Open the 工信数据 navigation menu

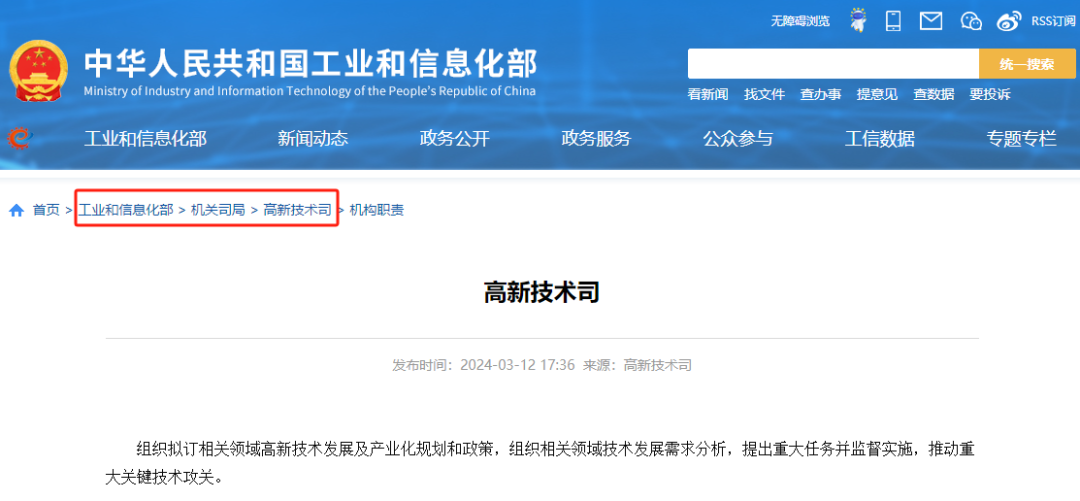pos(880,139)
